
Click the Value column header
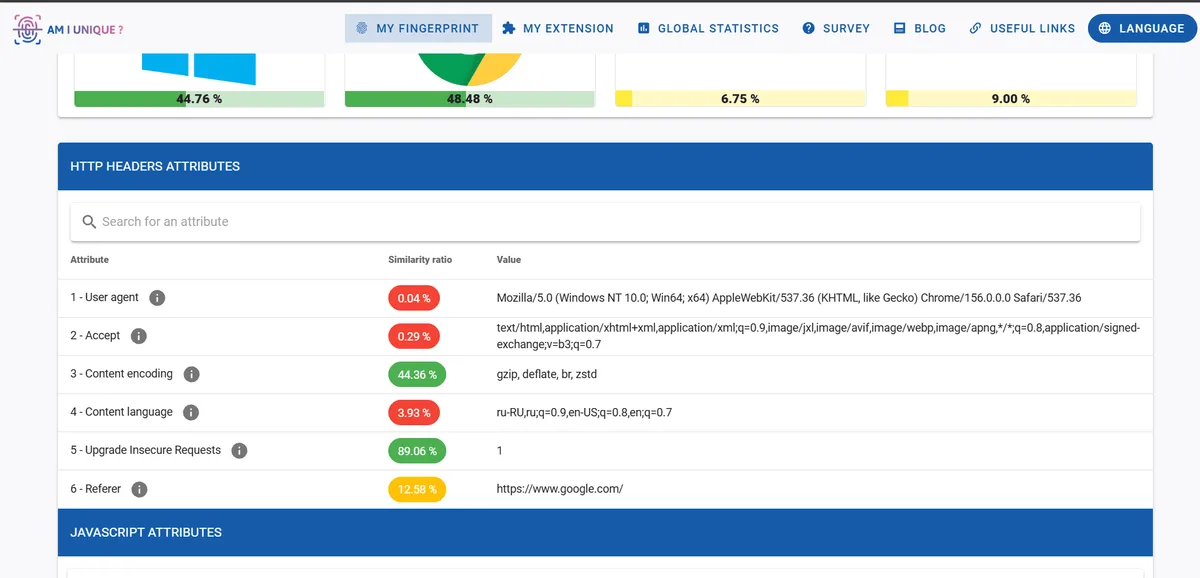509,260
